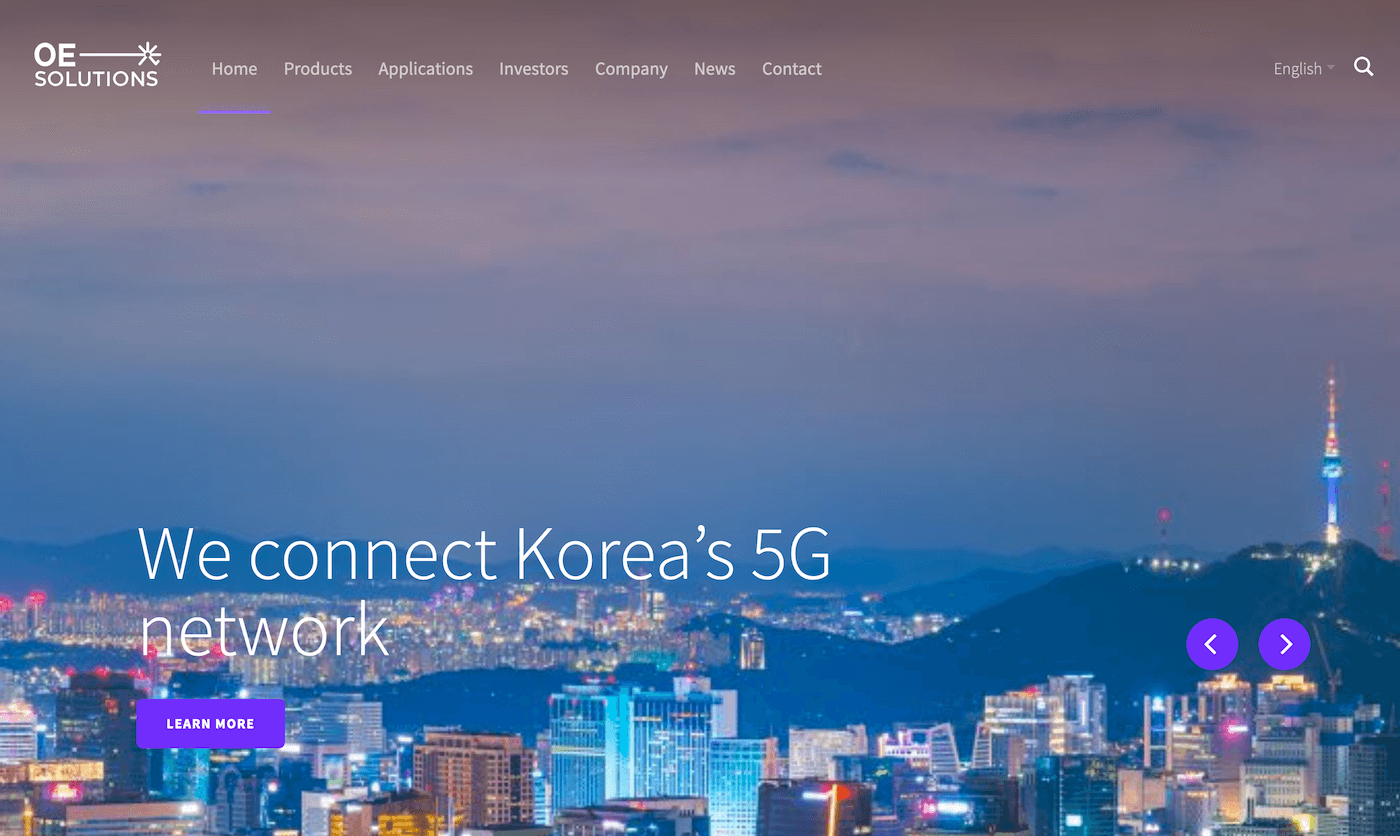Open the Applications menu
This screenshot has height=836, width=1400.
tap(425, 69)
